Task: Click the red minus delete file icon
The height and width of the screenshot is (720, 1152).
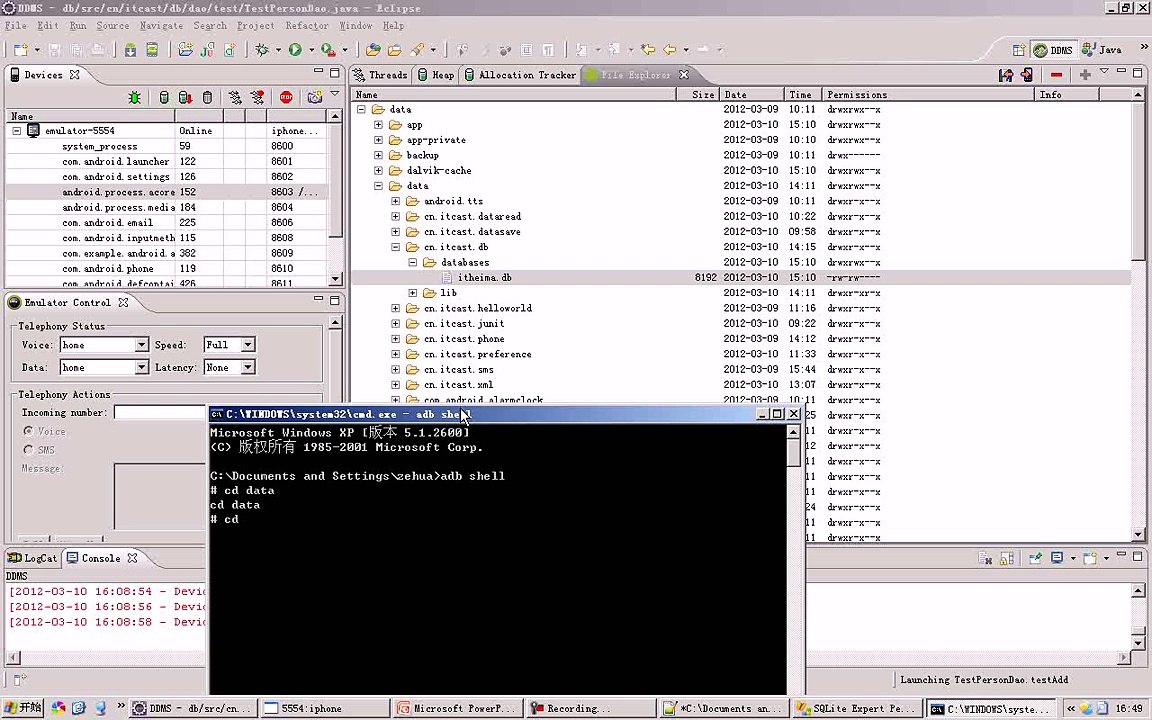Action: pyautogui.click(x=1056, y=75)
